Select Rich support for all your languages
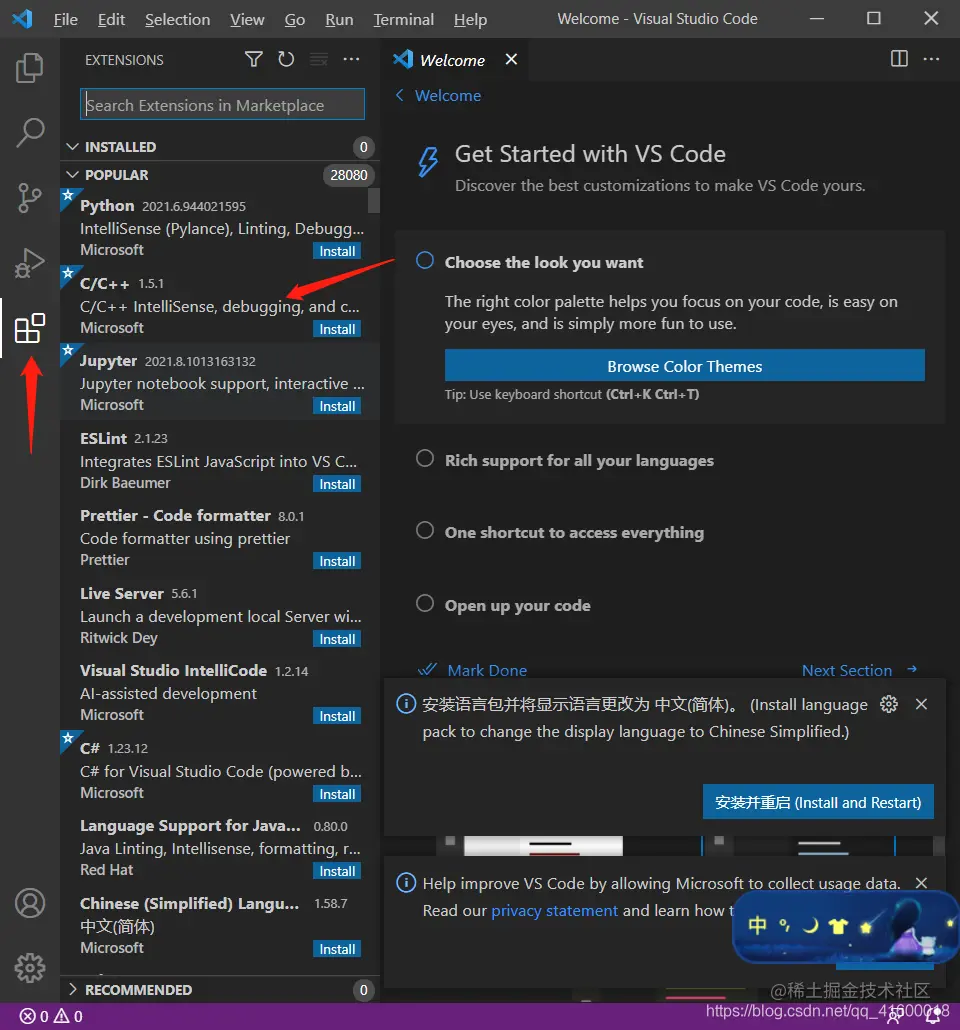This screenshot has width=960, height=1030. [x=579, y=460]
